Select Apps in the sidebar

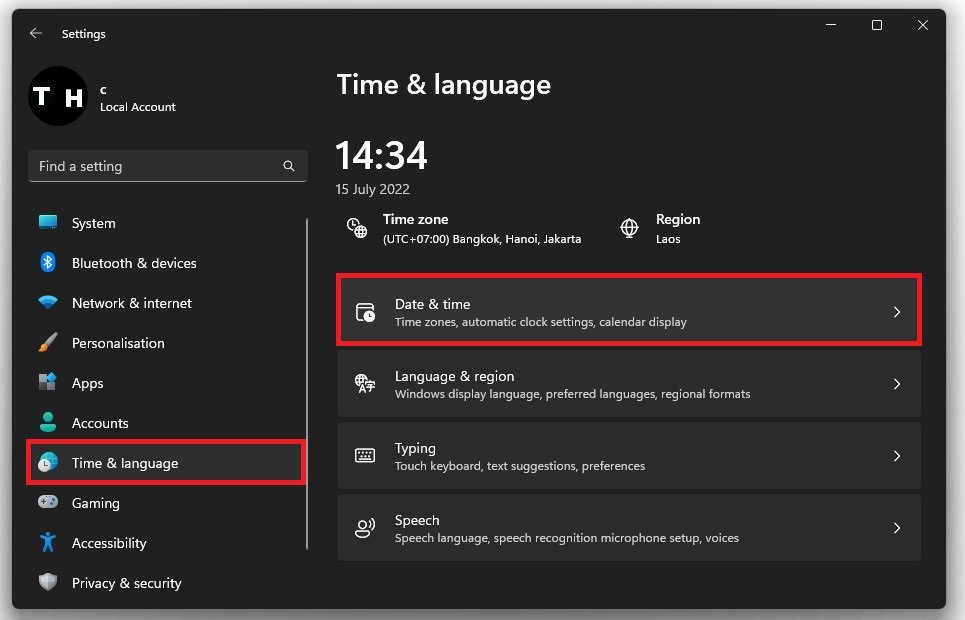[166, 383]
